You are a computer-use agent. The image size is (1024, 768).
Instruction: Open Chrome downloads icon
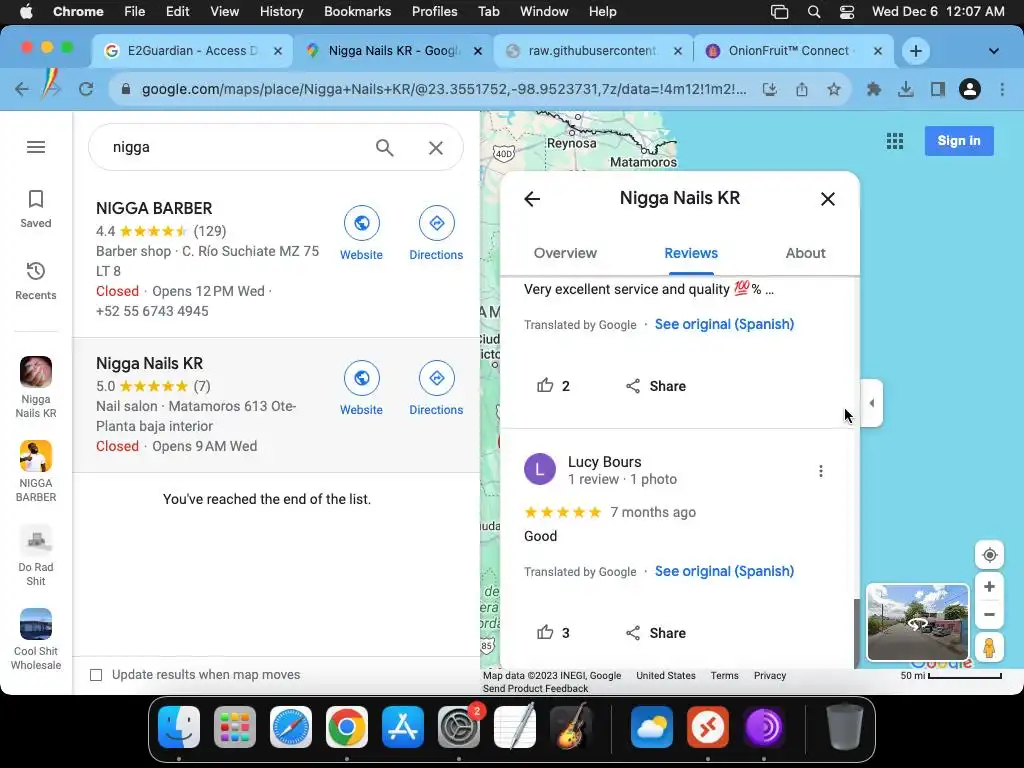(905, 89)
